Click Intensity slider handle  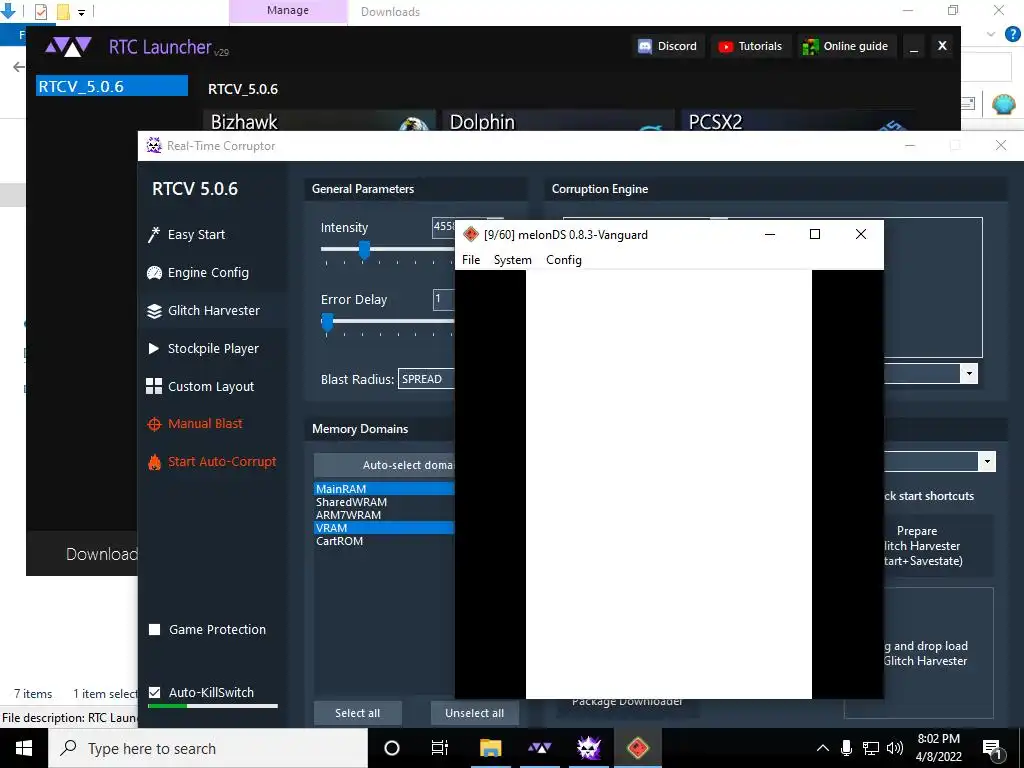click(x=364, y=249)
